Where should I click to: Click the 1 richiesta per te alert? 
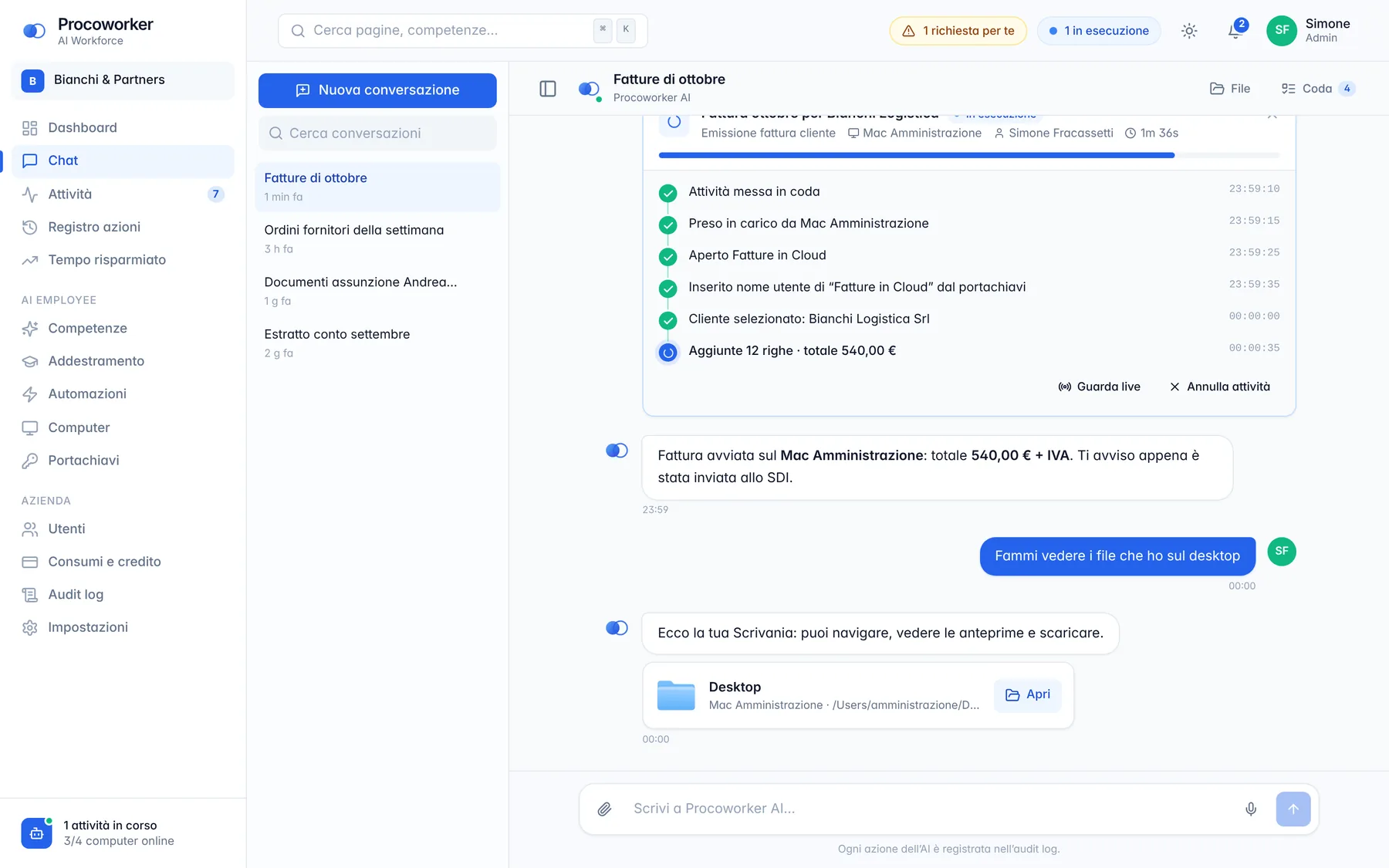958,31
